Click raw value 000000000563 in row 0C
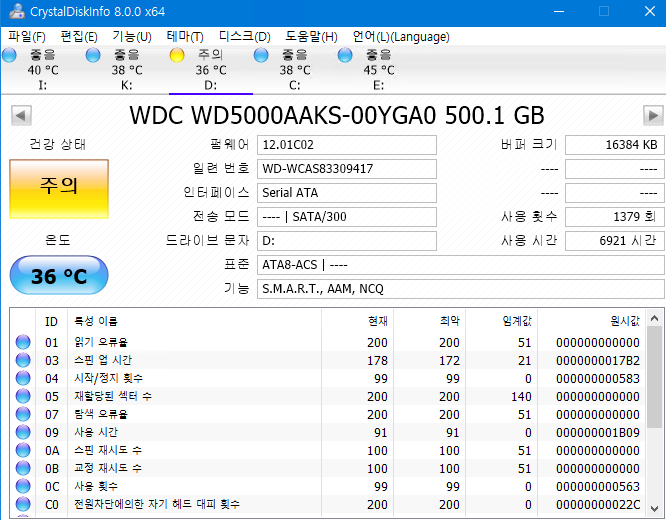The height and width of the screenshot is (520, 666). 598,486
